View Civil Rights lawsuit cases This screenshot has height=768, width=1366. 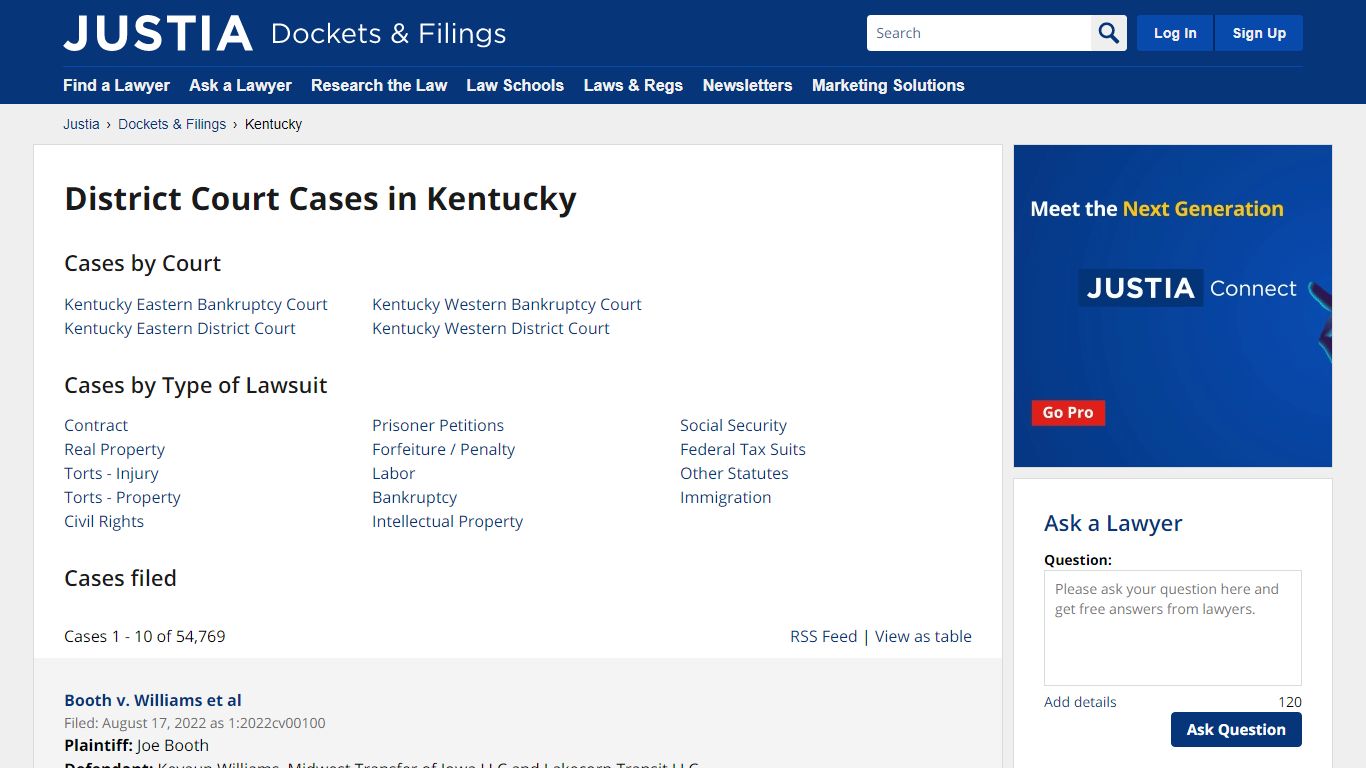[104, 521]
